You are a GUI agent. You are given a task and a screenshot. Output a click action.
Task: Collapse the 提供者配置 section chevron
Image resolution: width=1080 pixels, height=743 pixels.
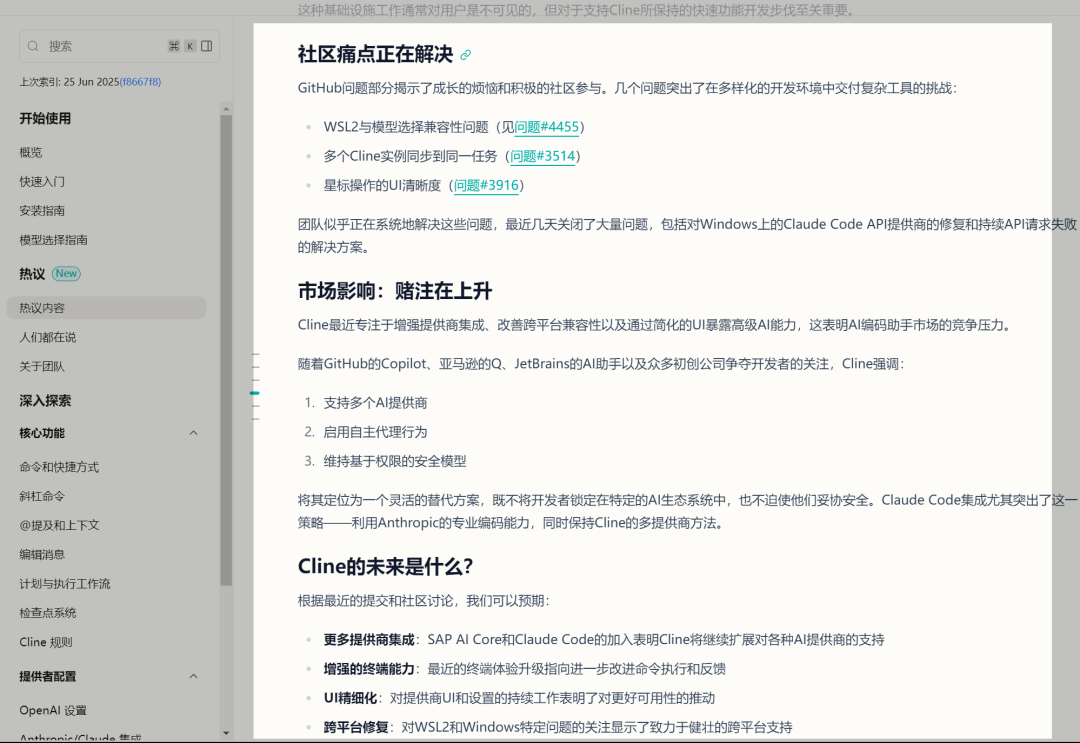[194, 676]
